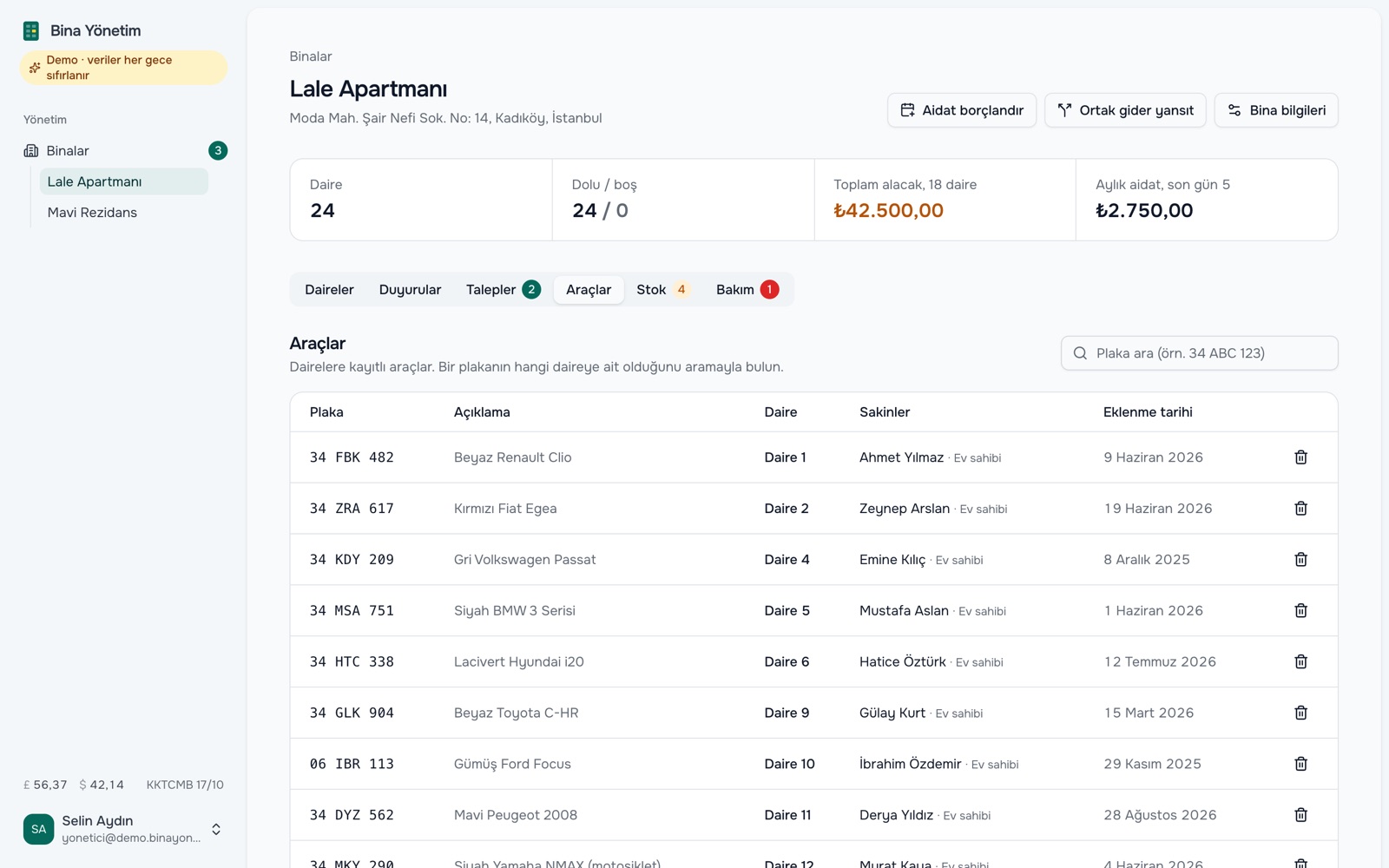The height and width of the screenshot is (868, 1389).
Task: Click the search magnifier icon
Action: (1080, 353)
